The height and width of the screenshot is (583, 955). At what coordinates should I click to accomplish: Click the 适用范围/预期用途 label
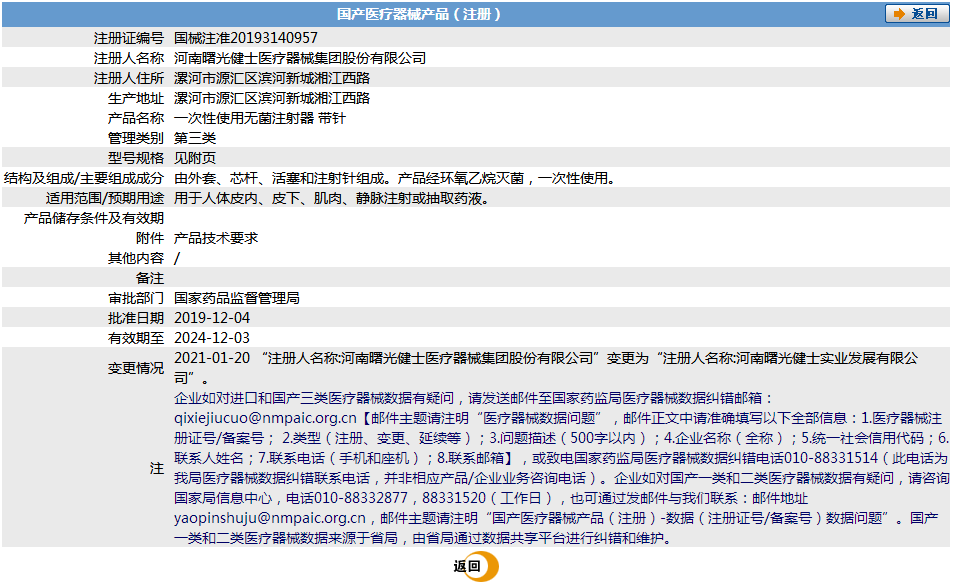click(105, 199)
